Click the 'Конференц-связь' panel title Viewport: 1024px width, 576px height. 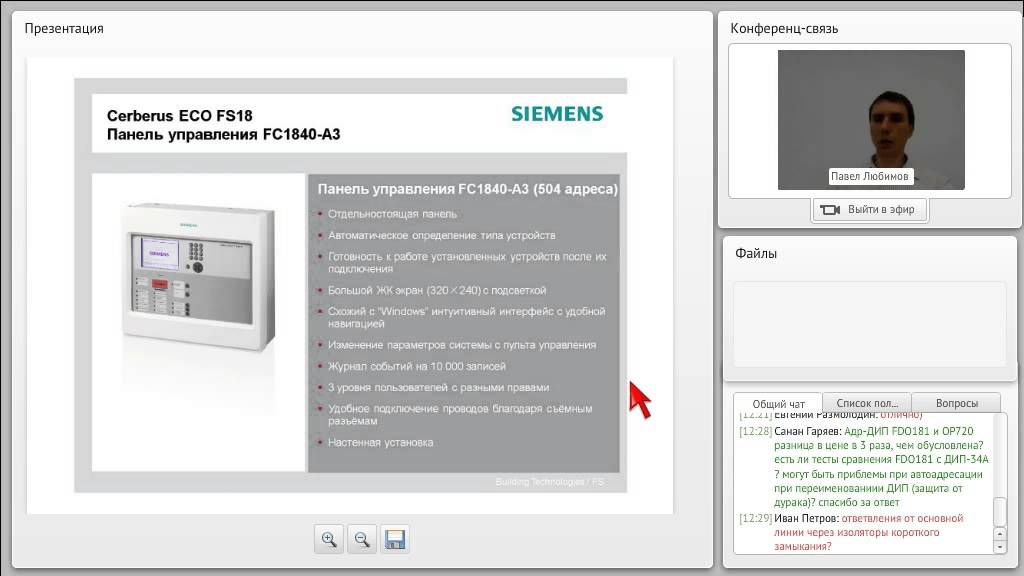tap(784, 29)
